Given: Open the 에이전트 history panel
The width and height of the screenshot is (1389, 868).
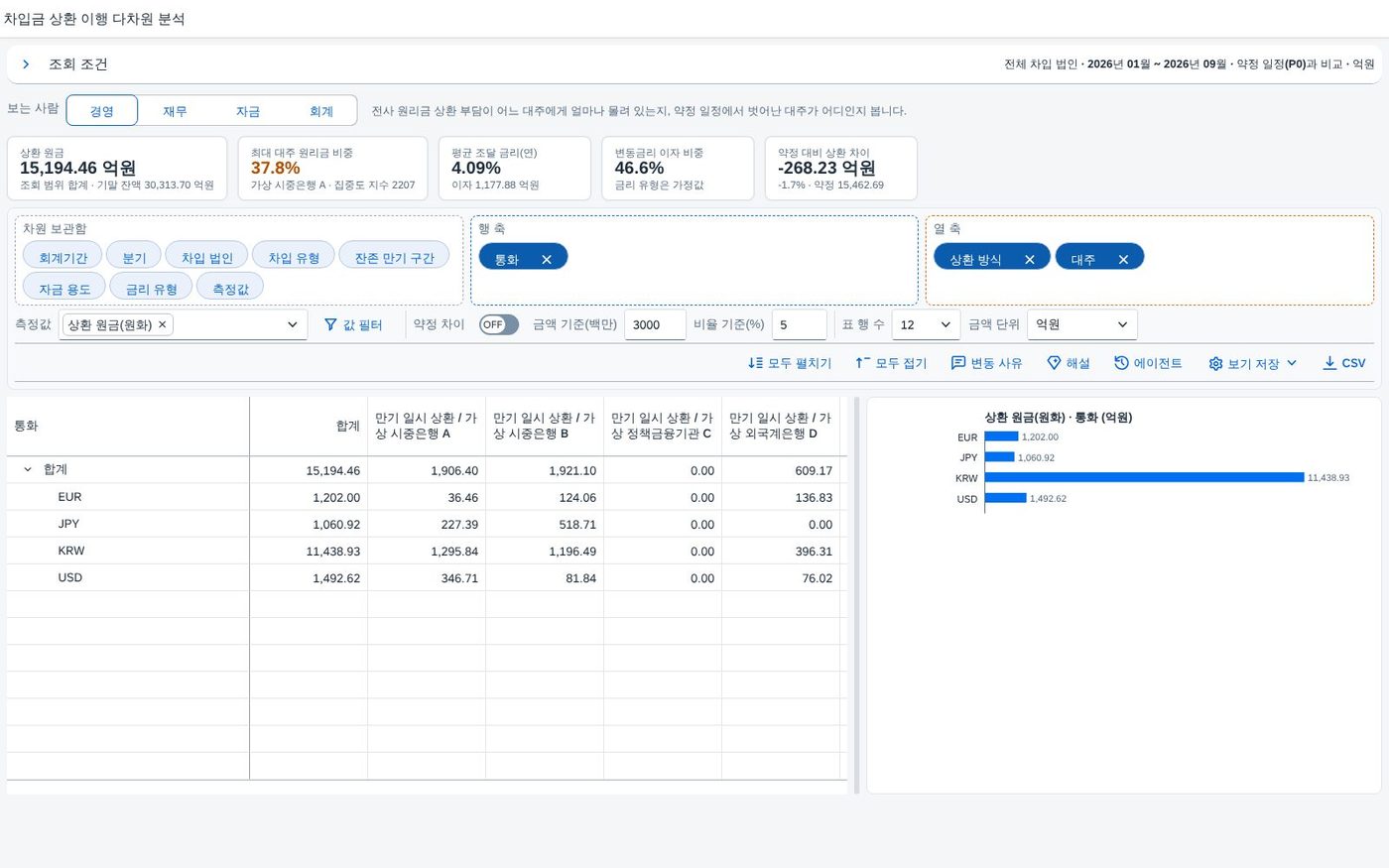Looking at the screenshot, I should (x=1148, y=363).
